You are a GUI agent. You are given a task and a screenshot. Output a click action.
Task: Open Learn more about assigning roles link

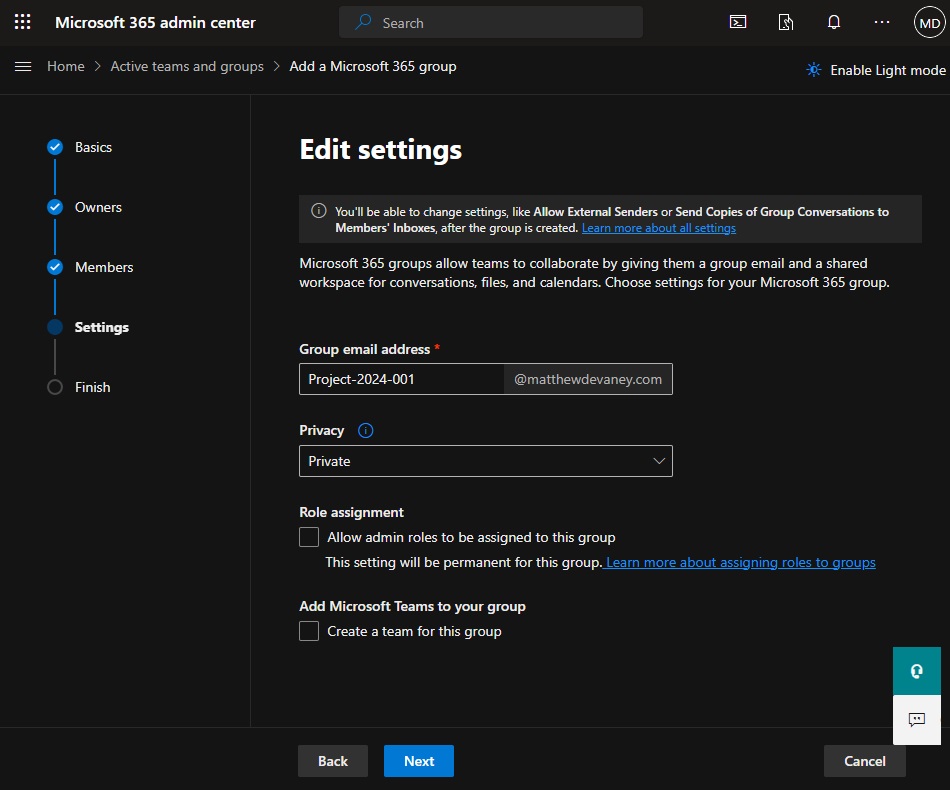pyautogui.click(x=740, y=562)
